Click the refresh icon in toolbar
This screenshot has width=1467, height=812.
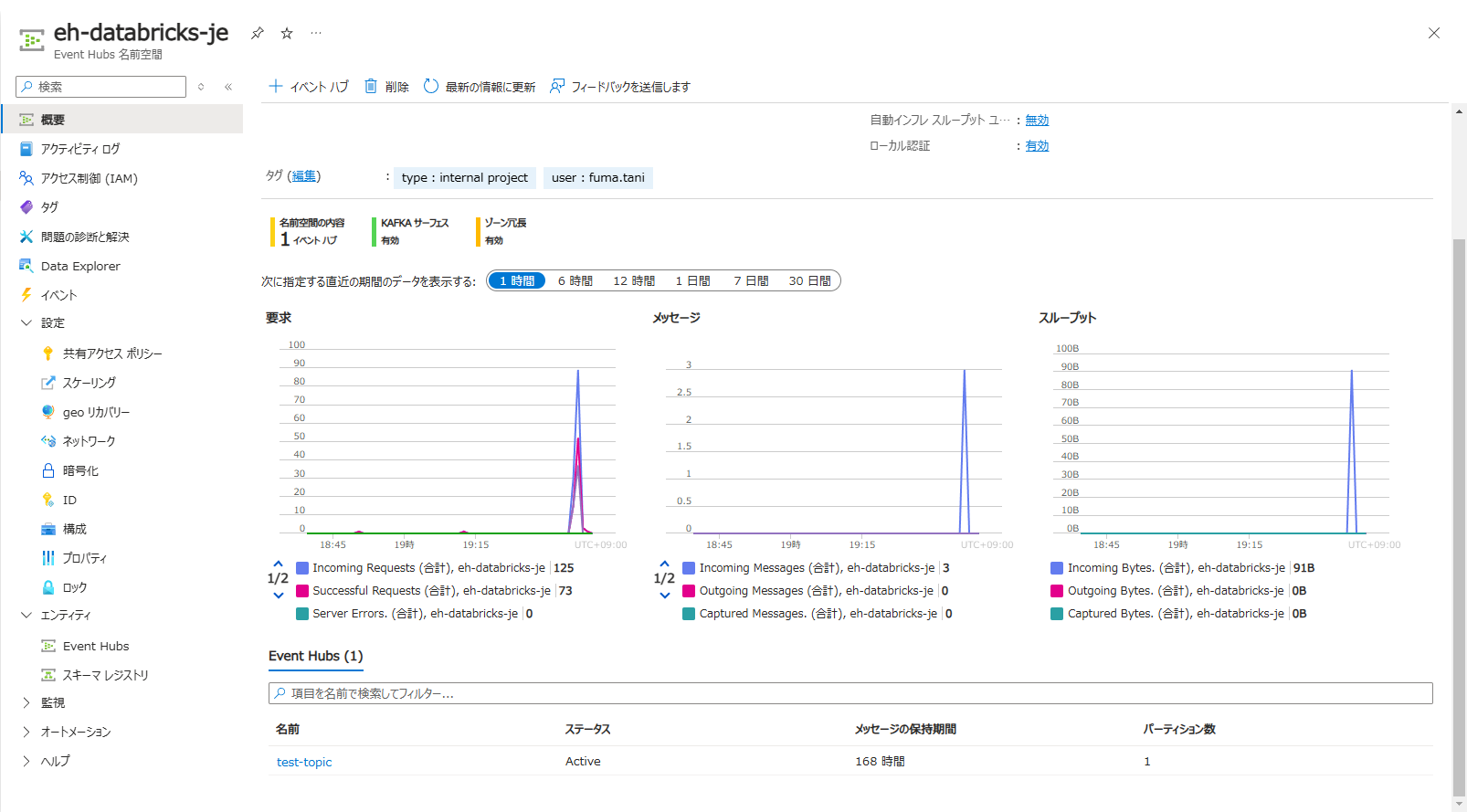pyautogui.click(x=431, y=87)
